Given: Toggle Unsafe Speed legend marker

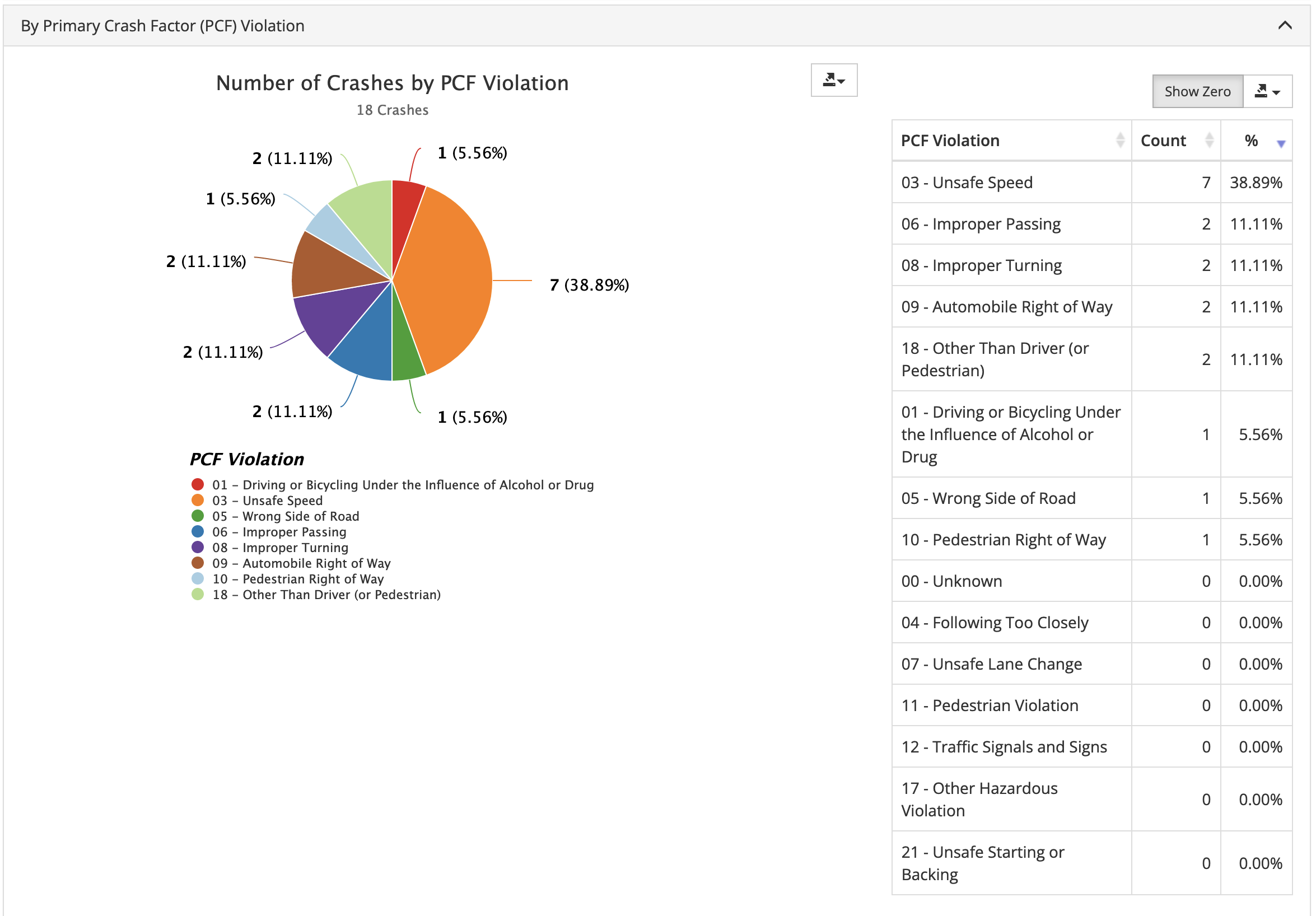Looking at the screenshot, I should click(x=198, y=501).
